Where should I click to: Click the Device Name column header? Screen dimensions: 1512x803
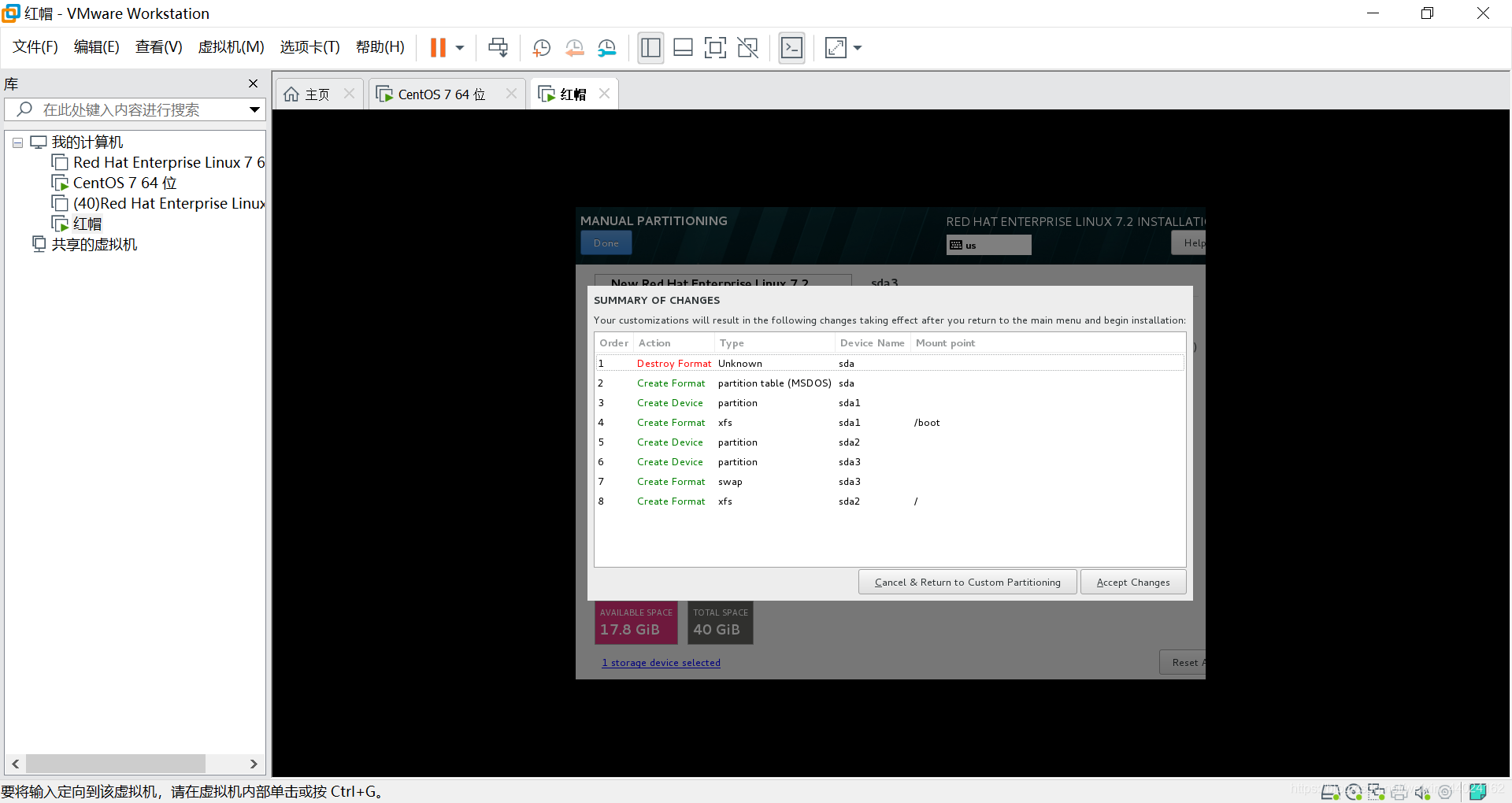click(872, 343)
